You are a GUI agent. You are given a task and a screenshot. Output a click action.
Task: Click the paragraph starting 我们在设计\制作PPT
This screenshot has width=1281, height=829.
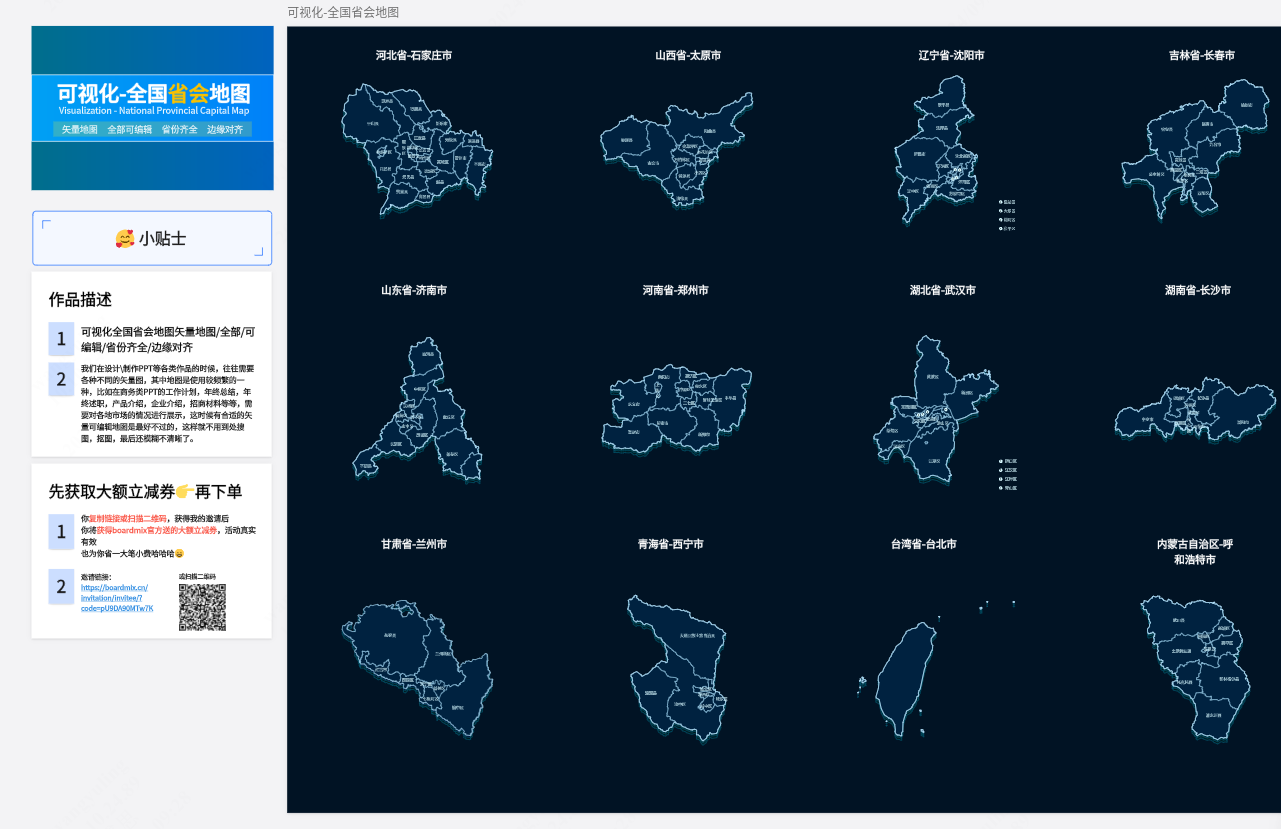pos(168,403)
